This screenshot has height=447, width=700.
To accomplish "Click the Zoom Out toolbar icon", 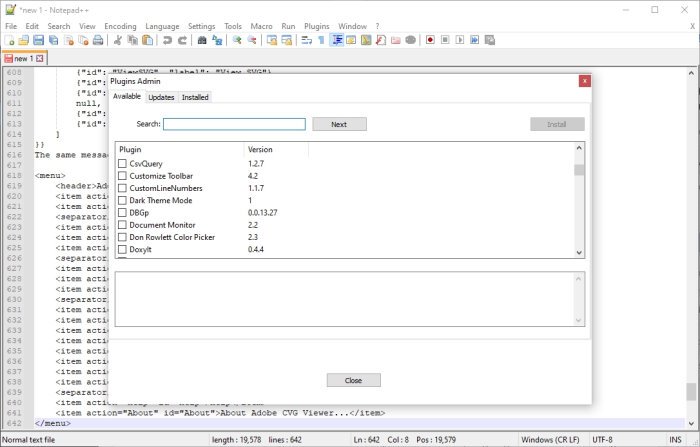I will [252, 40].
